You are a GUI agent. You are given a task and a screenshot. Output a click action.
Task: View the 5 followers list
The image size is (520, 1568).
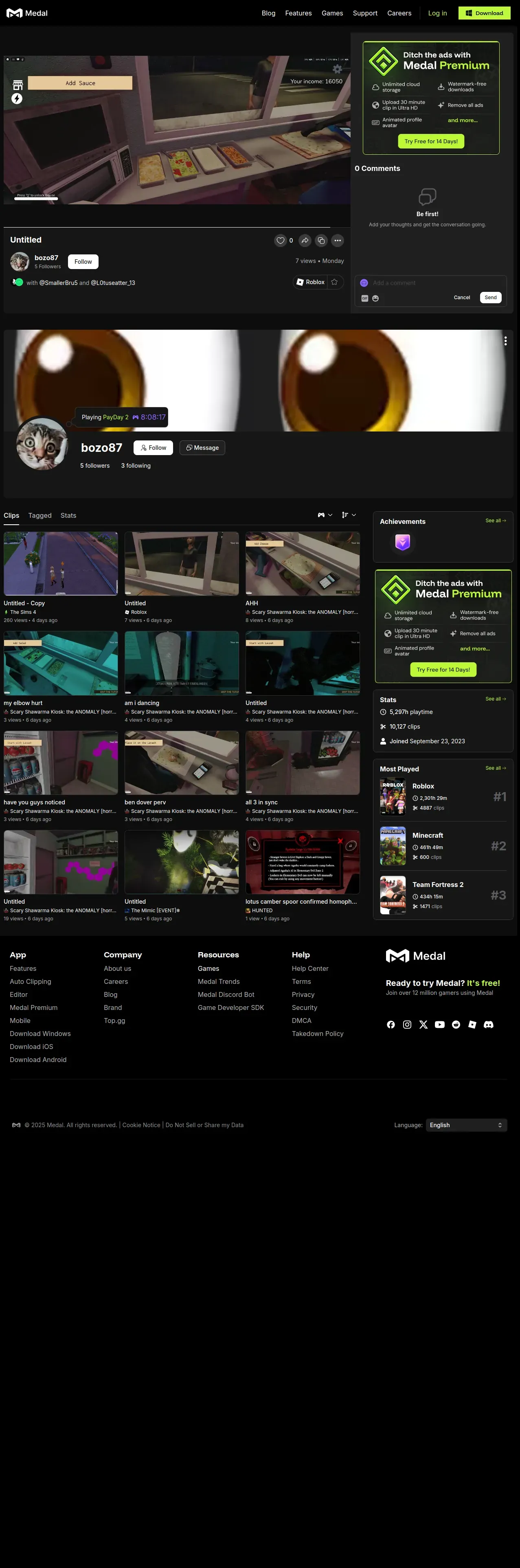click(95, 466)
